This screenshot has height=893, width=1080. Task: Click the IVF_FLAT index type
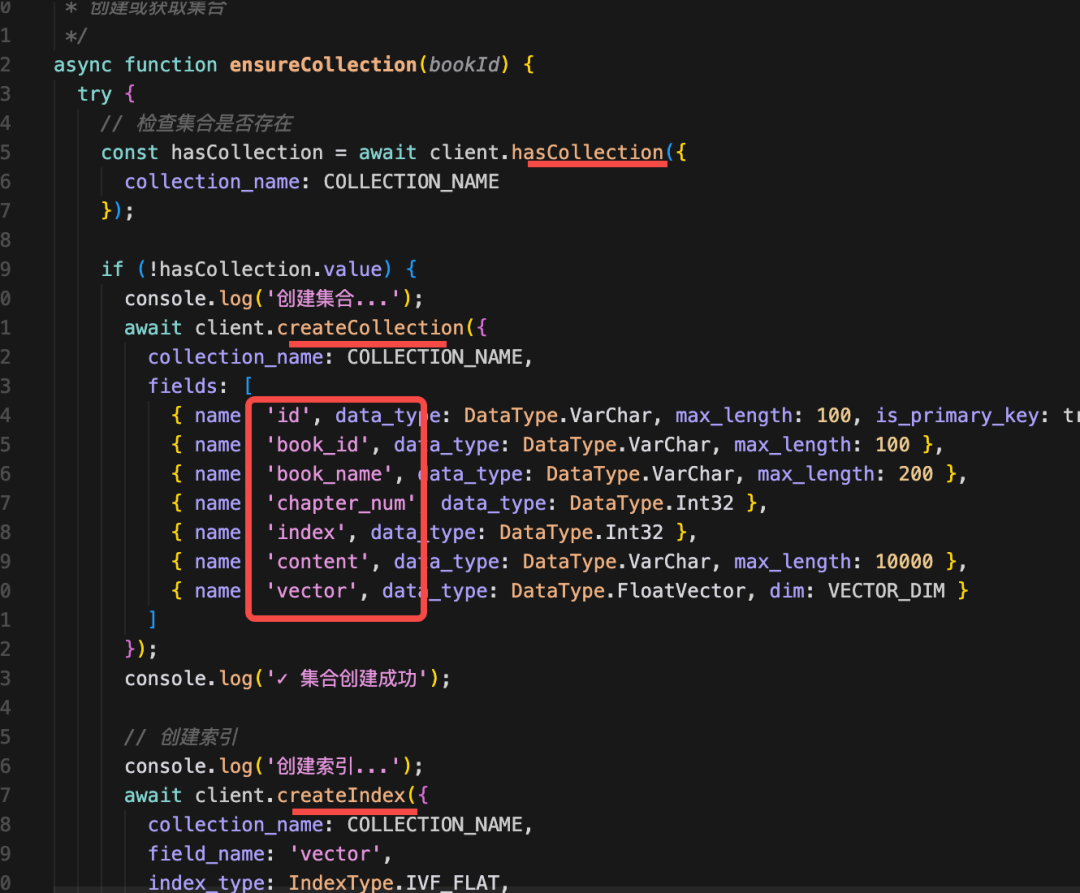tap(453, 883)
